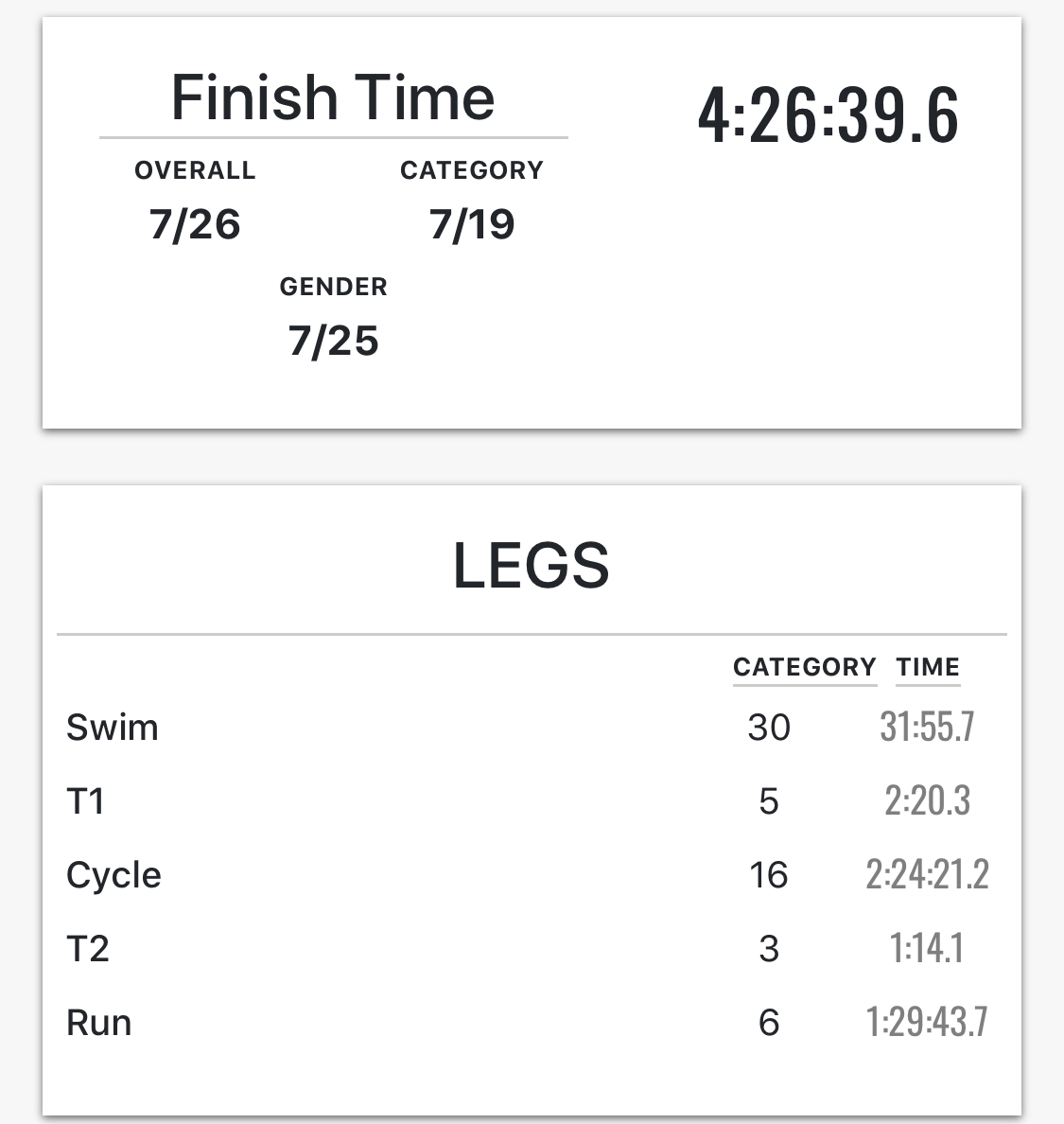Click the Finish Time heading

333,98
